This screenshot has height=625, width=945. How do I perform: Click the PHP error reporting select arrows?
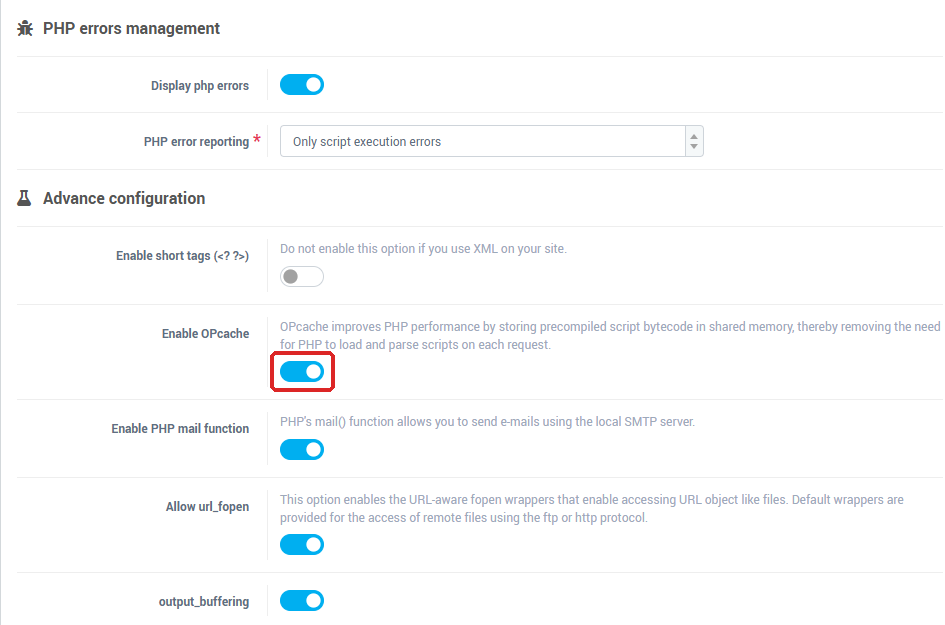coord(694,141)
